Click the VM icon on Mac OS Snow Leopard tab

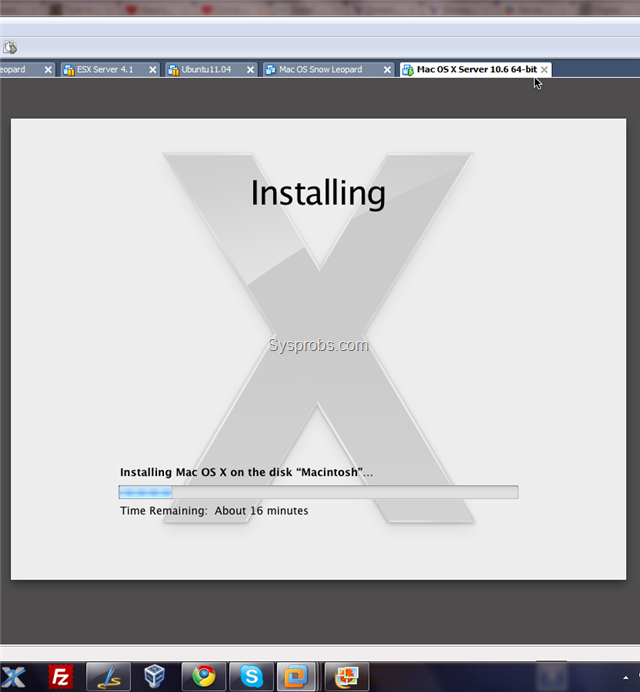270,70
